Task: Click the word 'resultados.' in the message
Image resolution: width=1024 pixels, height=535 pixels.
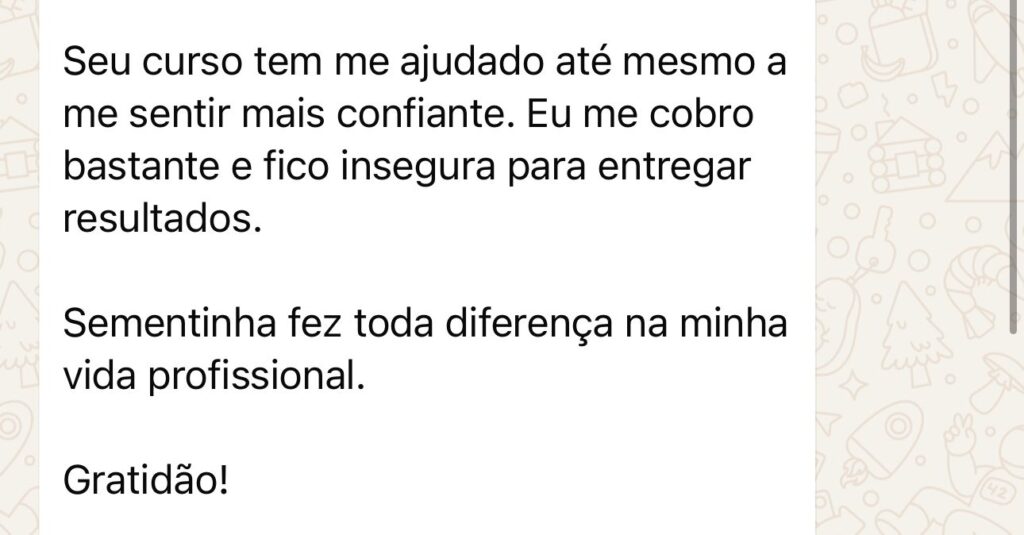Action: 162,219
